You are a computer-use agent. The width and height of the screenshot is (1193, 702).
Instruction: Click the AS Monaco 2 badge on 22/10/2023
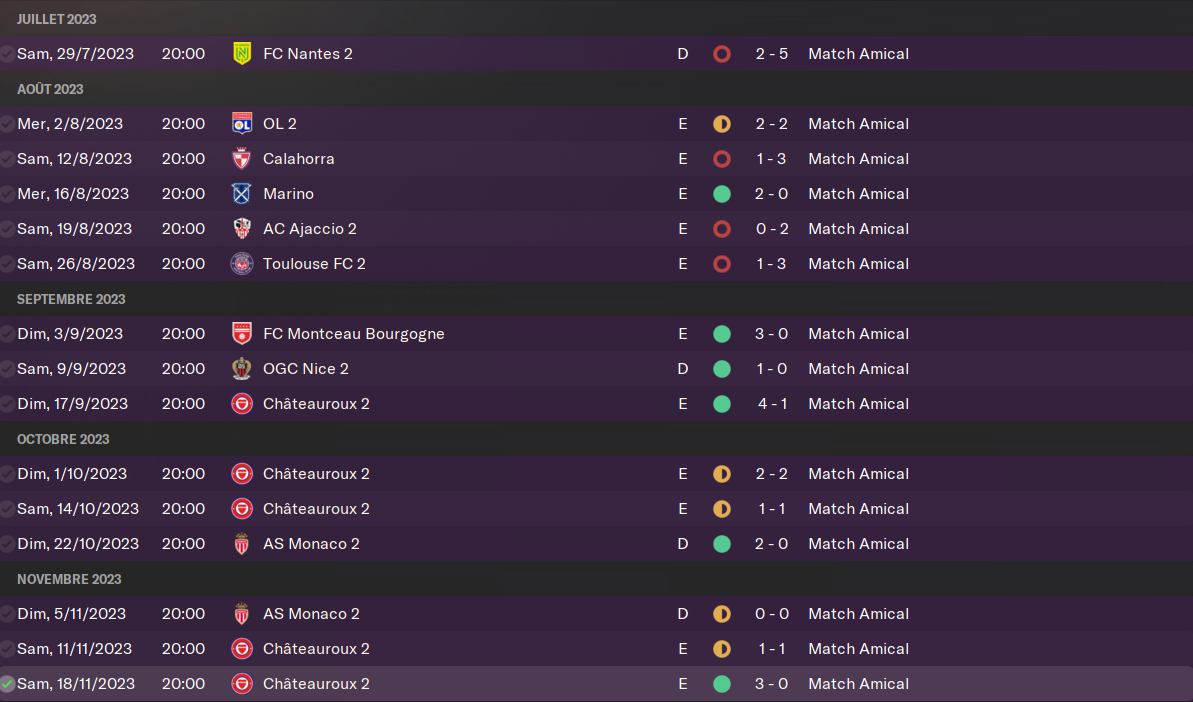241,544
